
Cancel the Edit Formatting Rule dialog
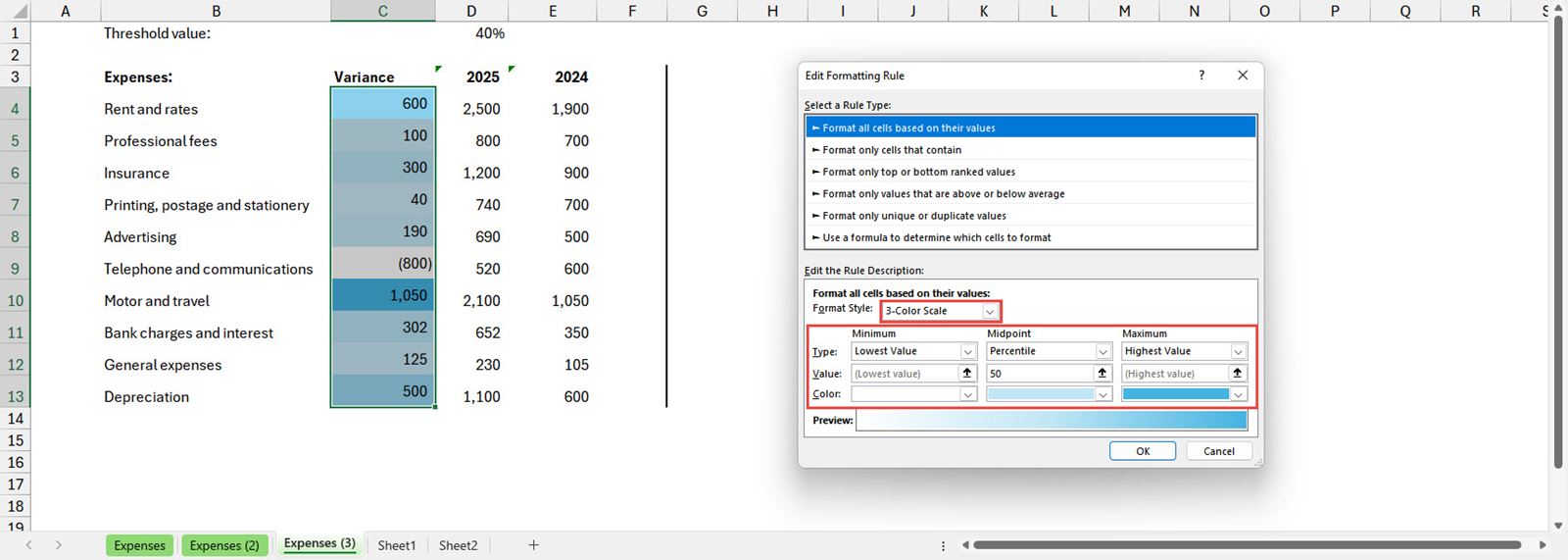pos(1219,451)
